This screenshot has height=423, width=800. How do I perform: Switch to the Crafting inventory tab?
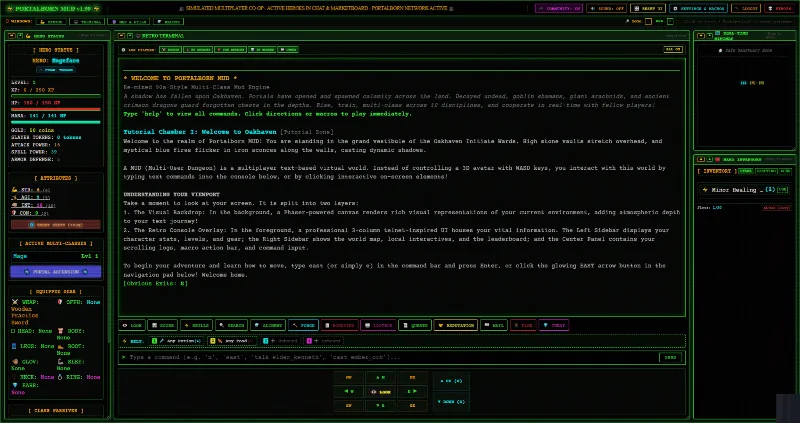tap(766, 171)
